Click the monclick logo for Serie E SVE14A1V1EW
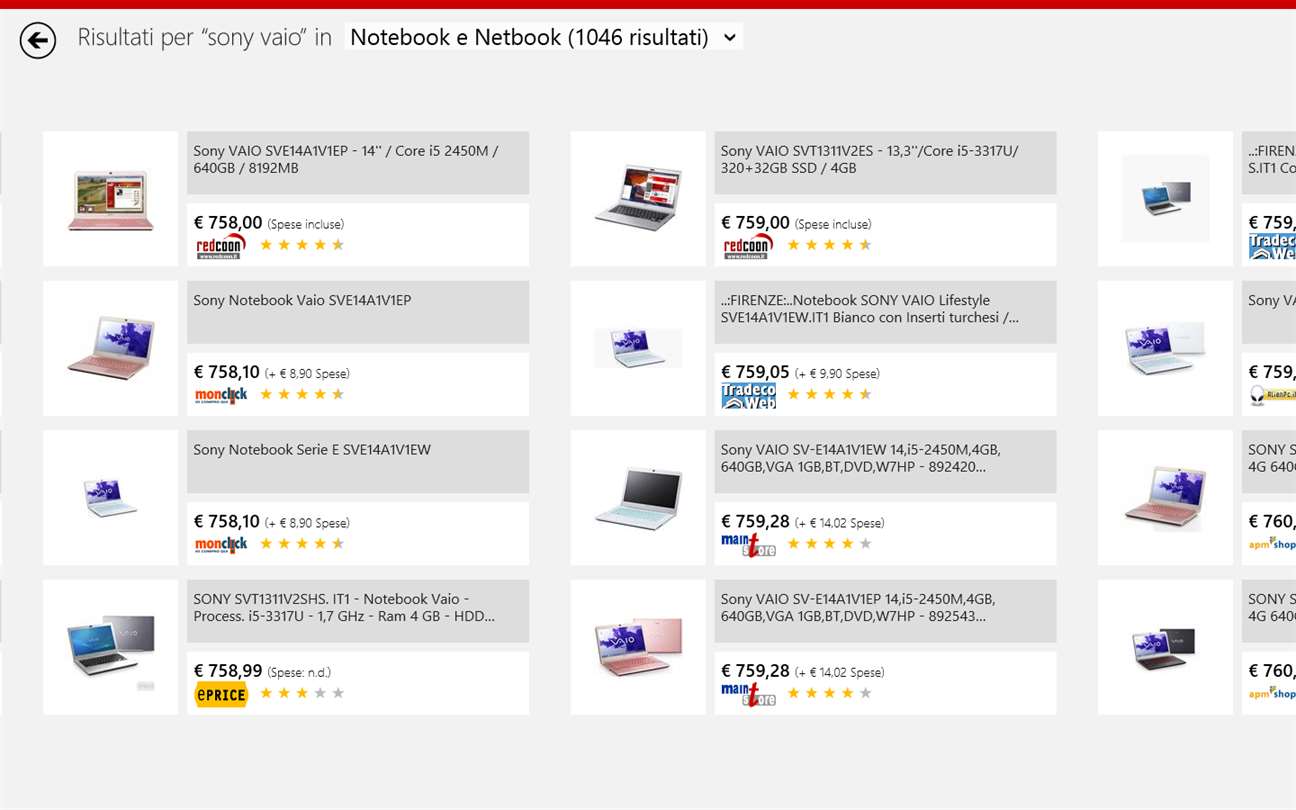The height and width of the screenshot is (810, 1296). (221, 544)
